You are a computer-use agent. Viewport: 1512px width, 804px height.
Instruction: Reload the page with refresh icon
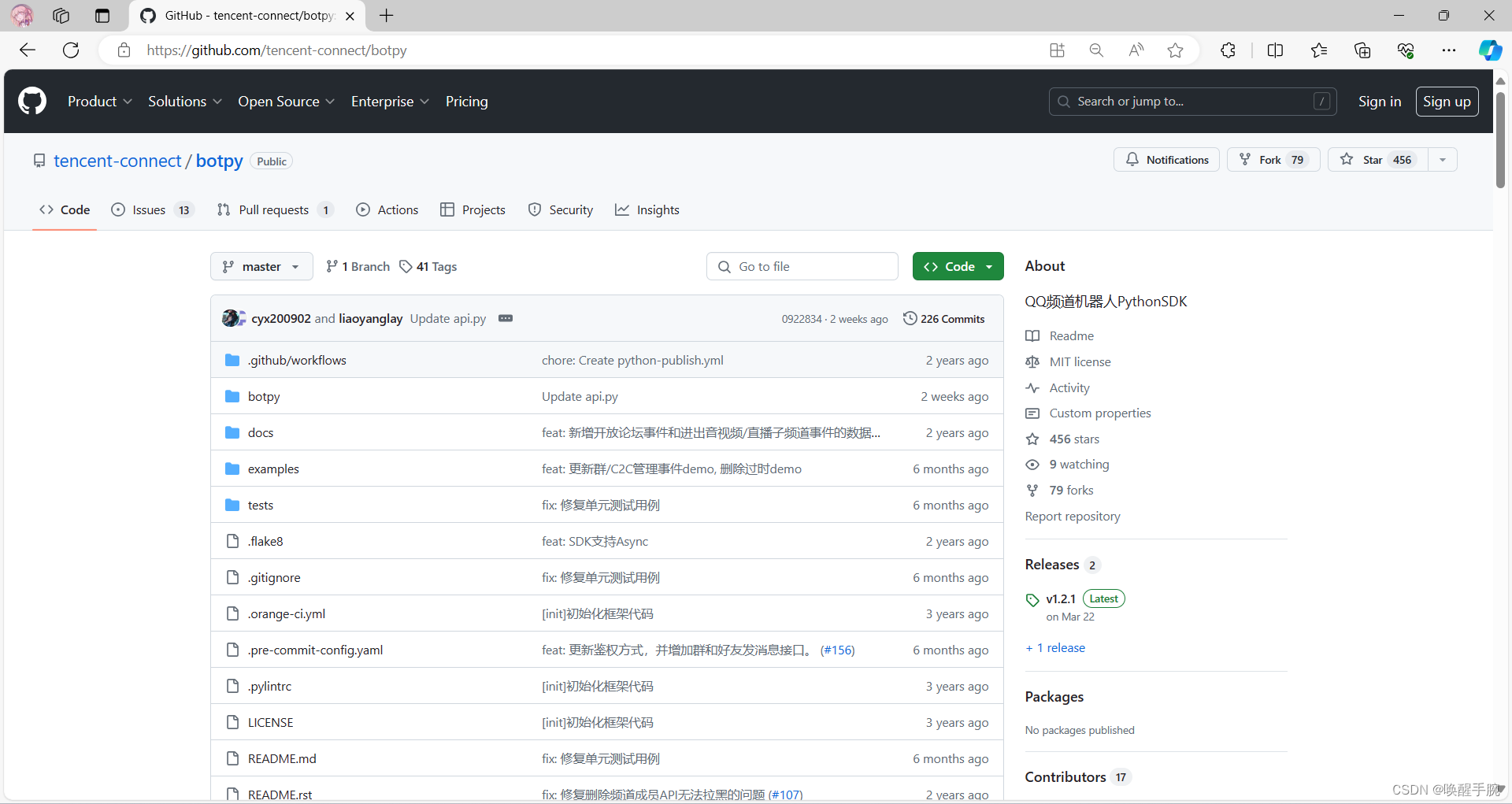[71, 50]
